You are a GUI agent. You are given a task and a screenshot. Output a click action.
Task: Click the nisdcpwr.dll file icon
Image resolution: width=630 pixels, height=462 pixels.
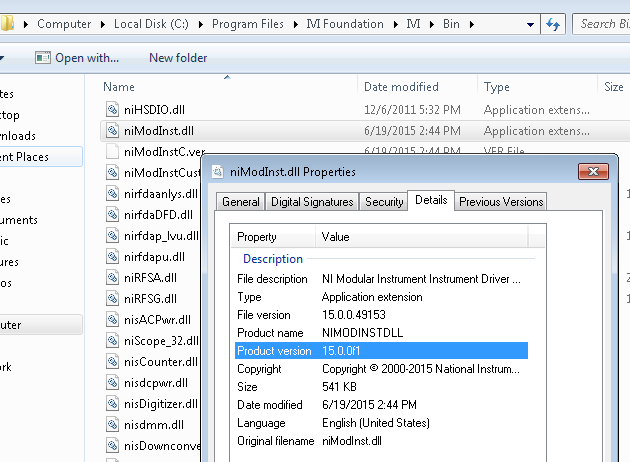112,382
